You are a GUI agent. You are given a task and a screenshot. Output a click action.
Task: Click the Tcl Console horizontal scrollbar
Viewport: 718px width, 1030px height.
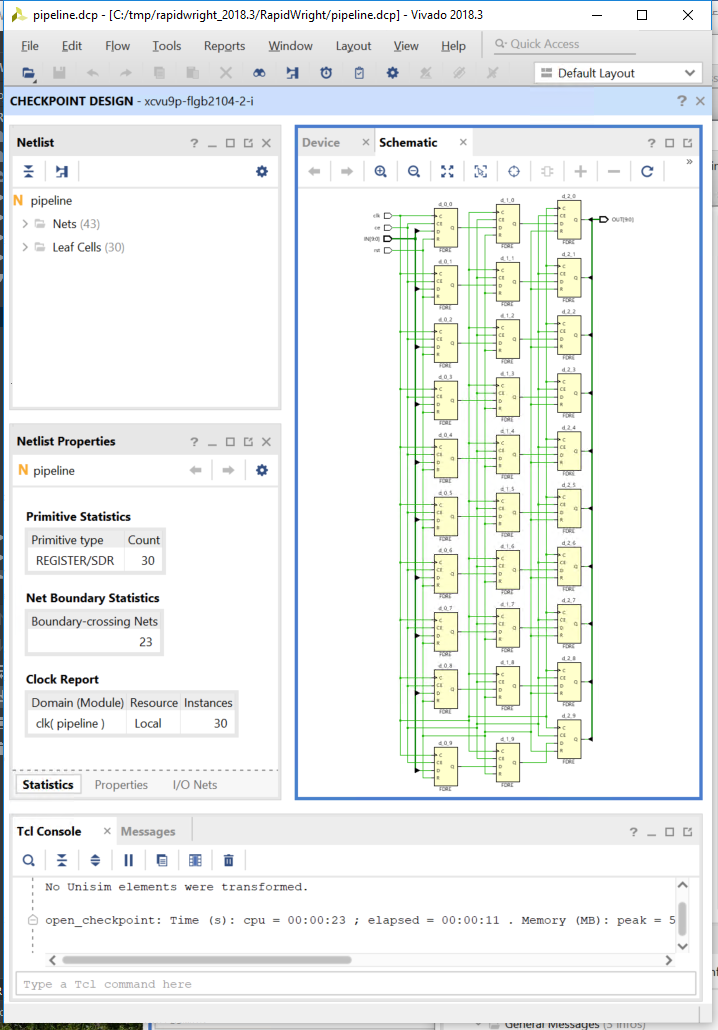pyautogui.click(x=207, y=960)
